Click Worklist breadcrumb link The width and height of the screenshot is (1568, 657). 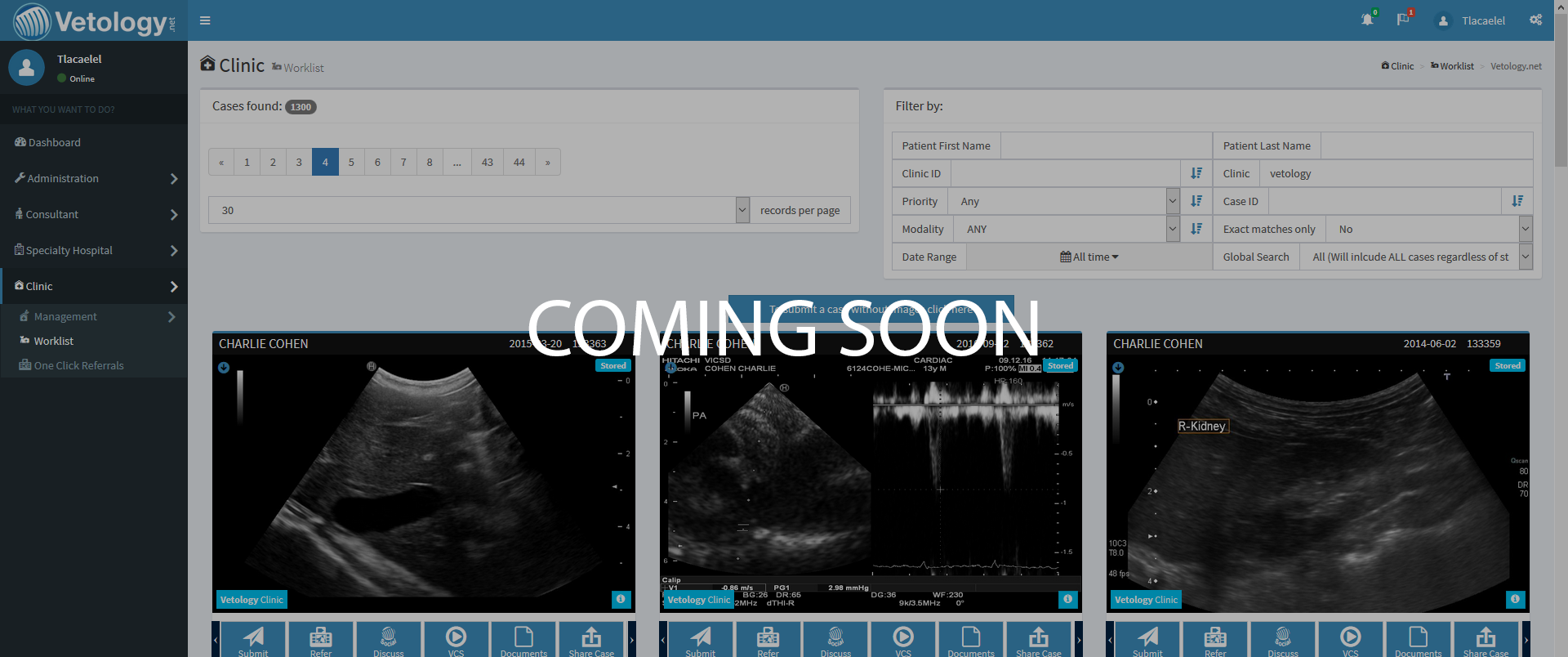pyautogui.click(x=1456, y=66)
